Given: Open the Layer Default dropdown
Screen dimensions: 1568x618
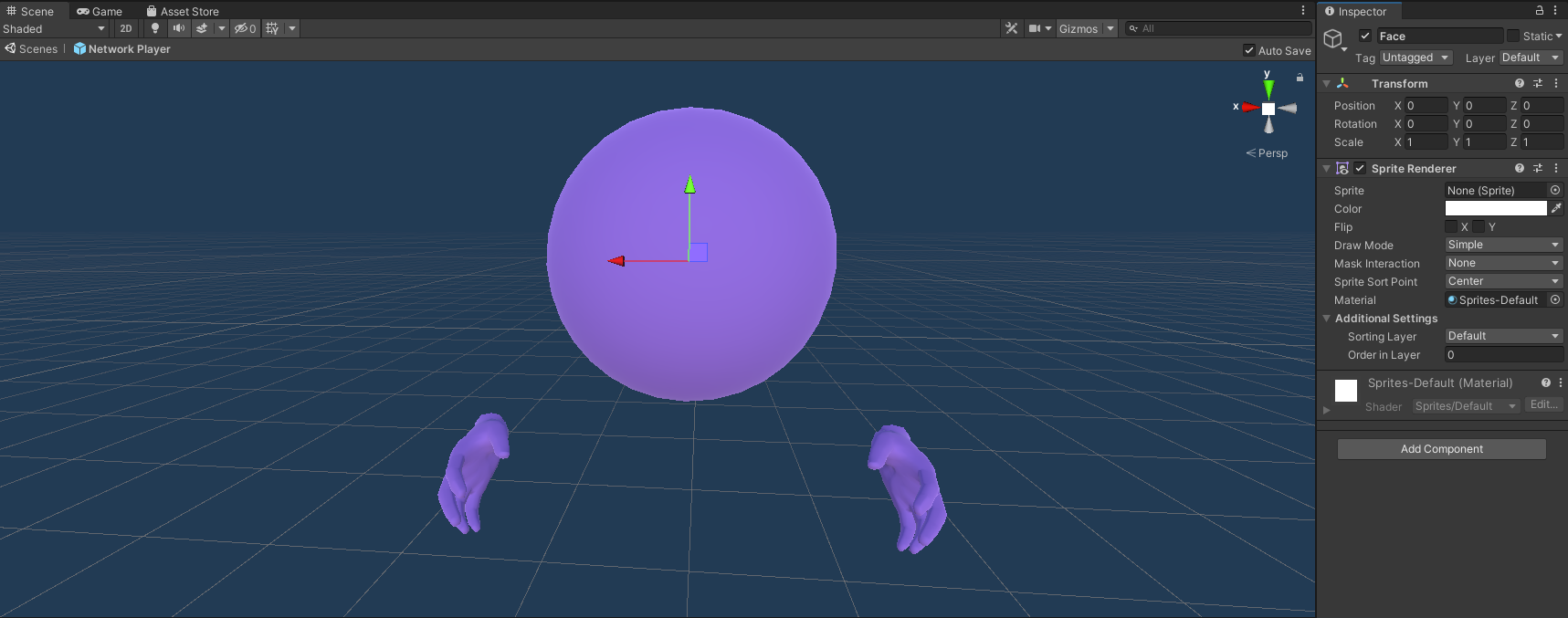Looking at the screenshot, I should [1531, 58].
